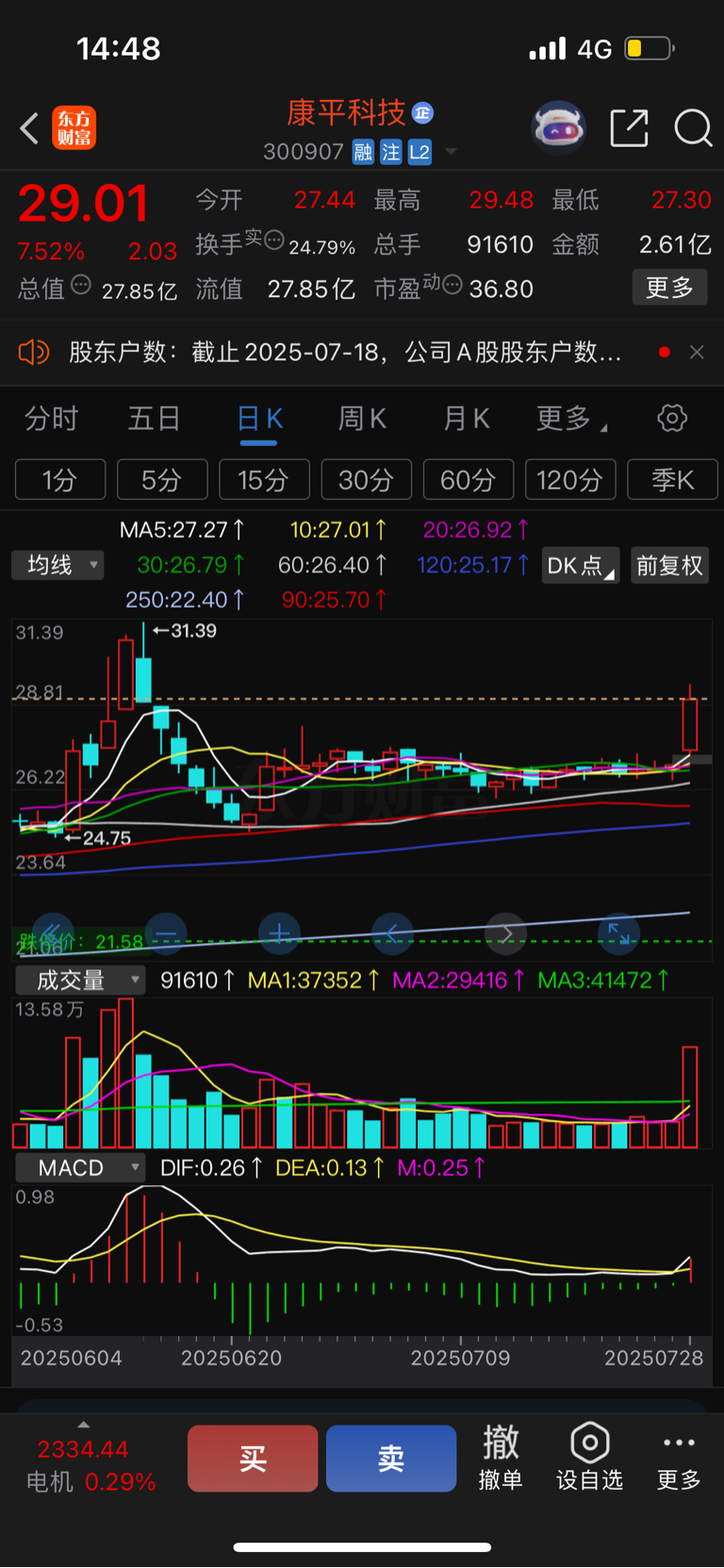This screenshot has height=1568, width=724.
Task: Move chart left with single arrow icon
Action: [392, 933]
